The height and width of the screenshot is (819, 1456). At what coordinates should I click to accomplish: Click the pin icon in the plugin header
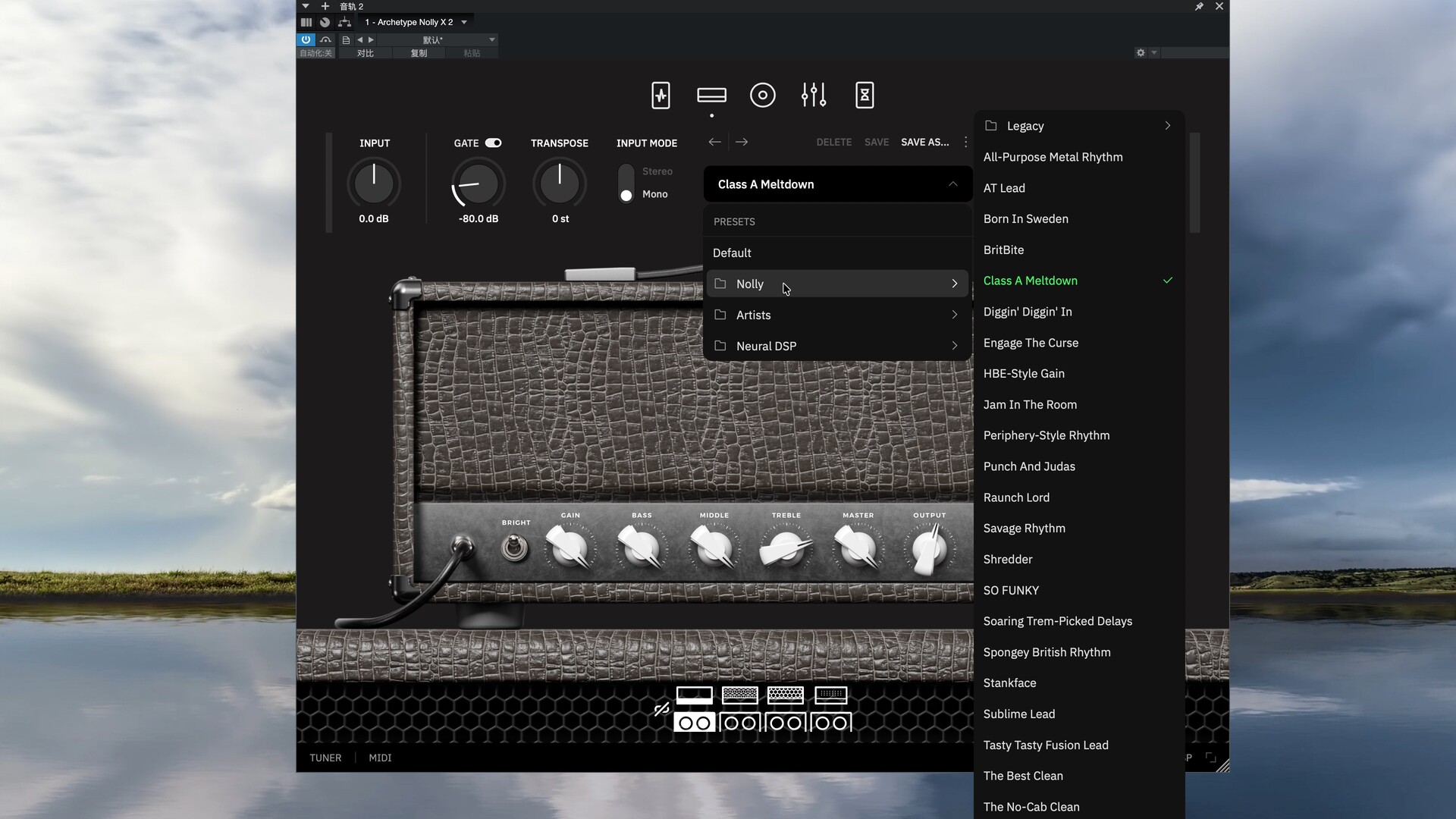(x=1200, y=6)
